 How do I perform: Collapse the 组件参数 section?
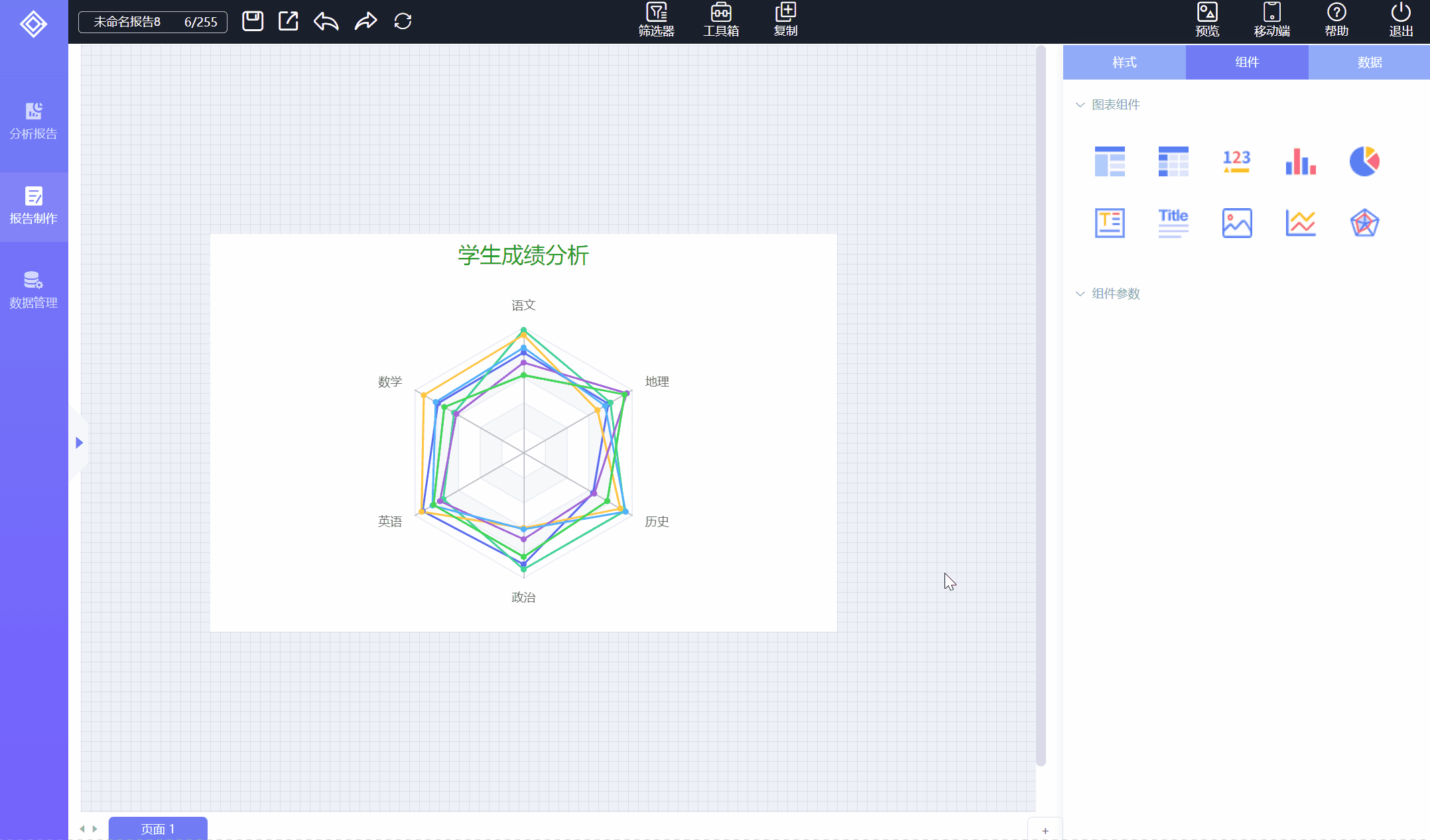[1080, 294]
